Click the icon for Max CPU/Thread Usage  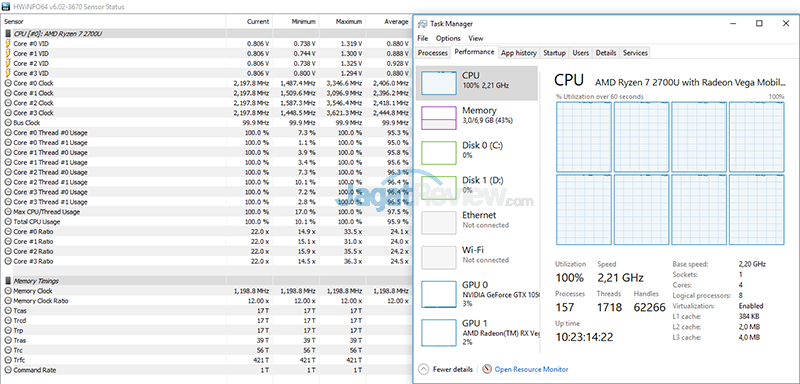[8, 212]
